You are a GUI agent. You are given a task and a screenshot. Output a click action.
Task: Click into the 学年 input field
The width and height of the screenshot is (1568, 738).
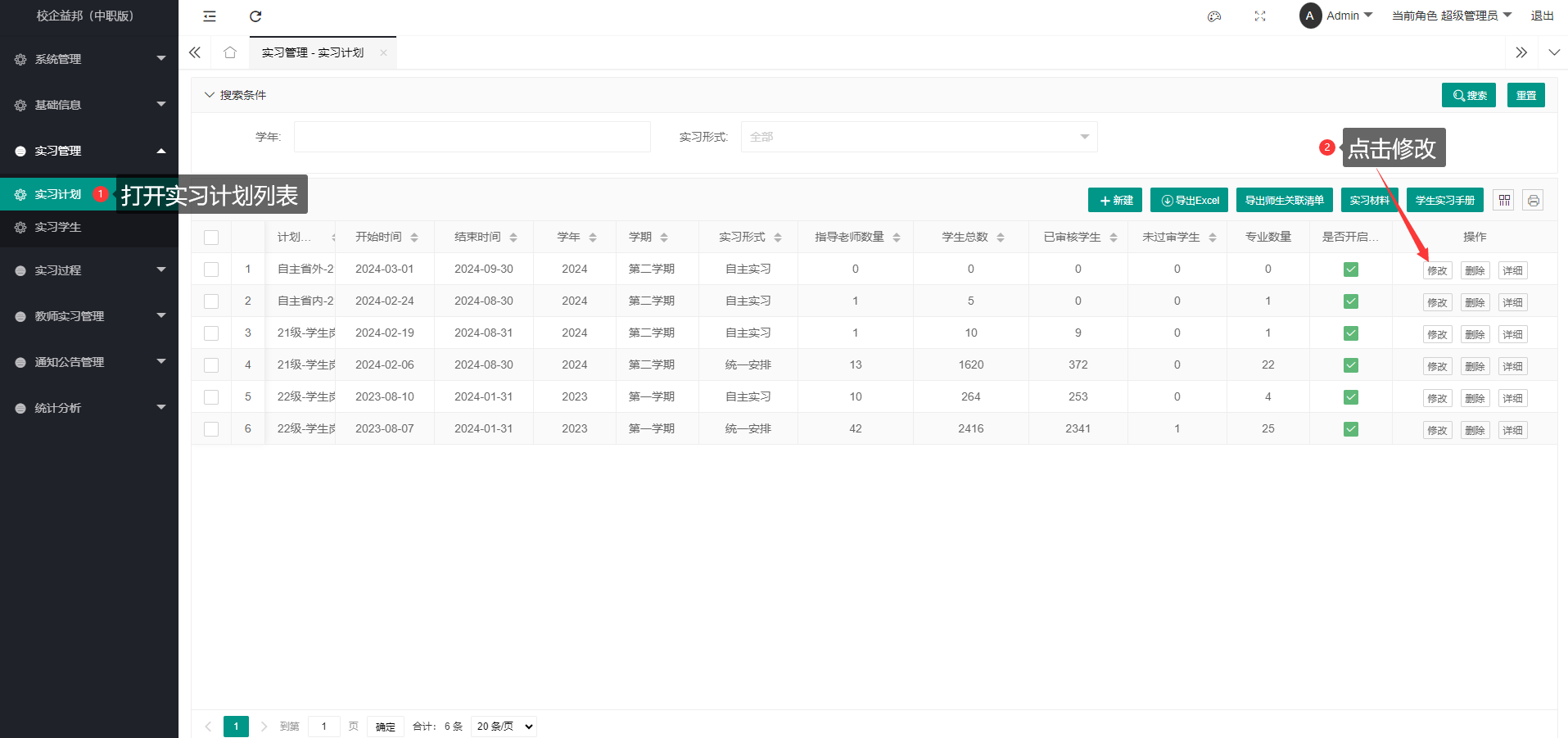click(472, 137)
